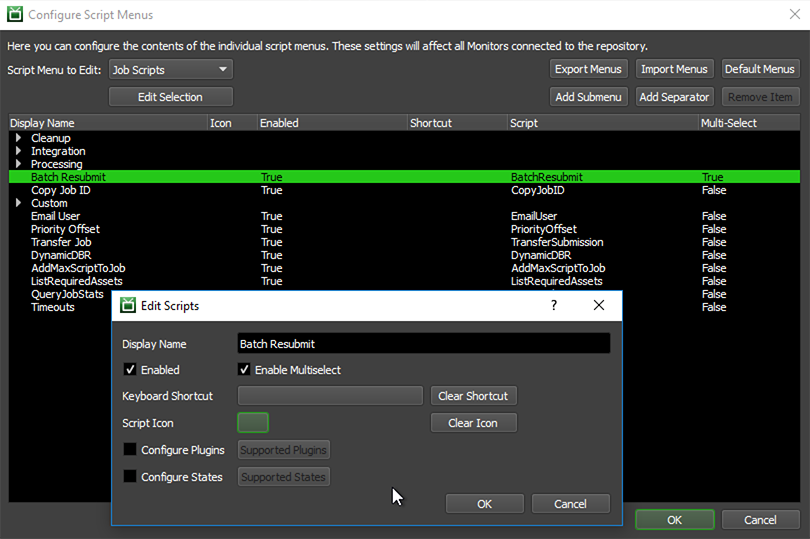Click the Clear Shortcut button
The height and width of the screenshot is (539, 810).
point(474,396)
